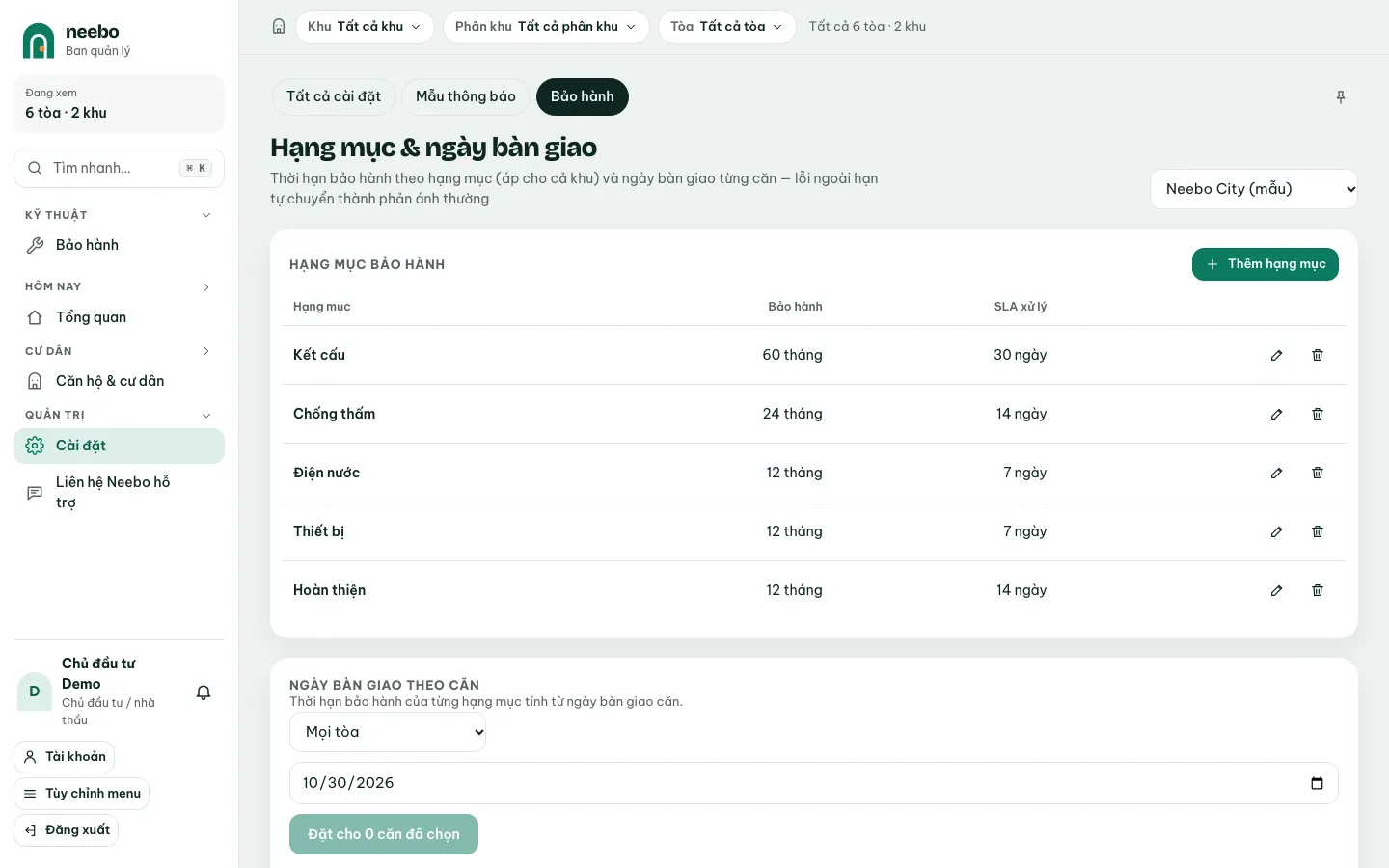Click Đăng xuất to log out
Screen dimensions: 1389x868
click(x=67, y=830)
